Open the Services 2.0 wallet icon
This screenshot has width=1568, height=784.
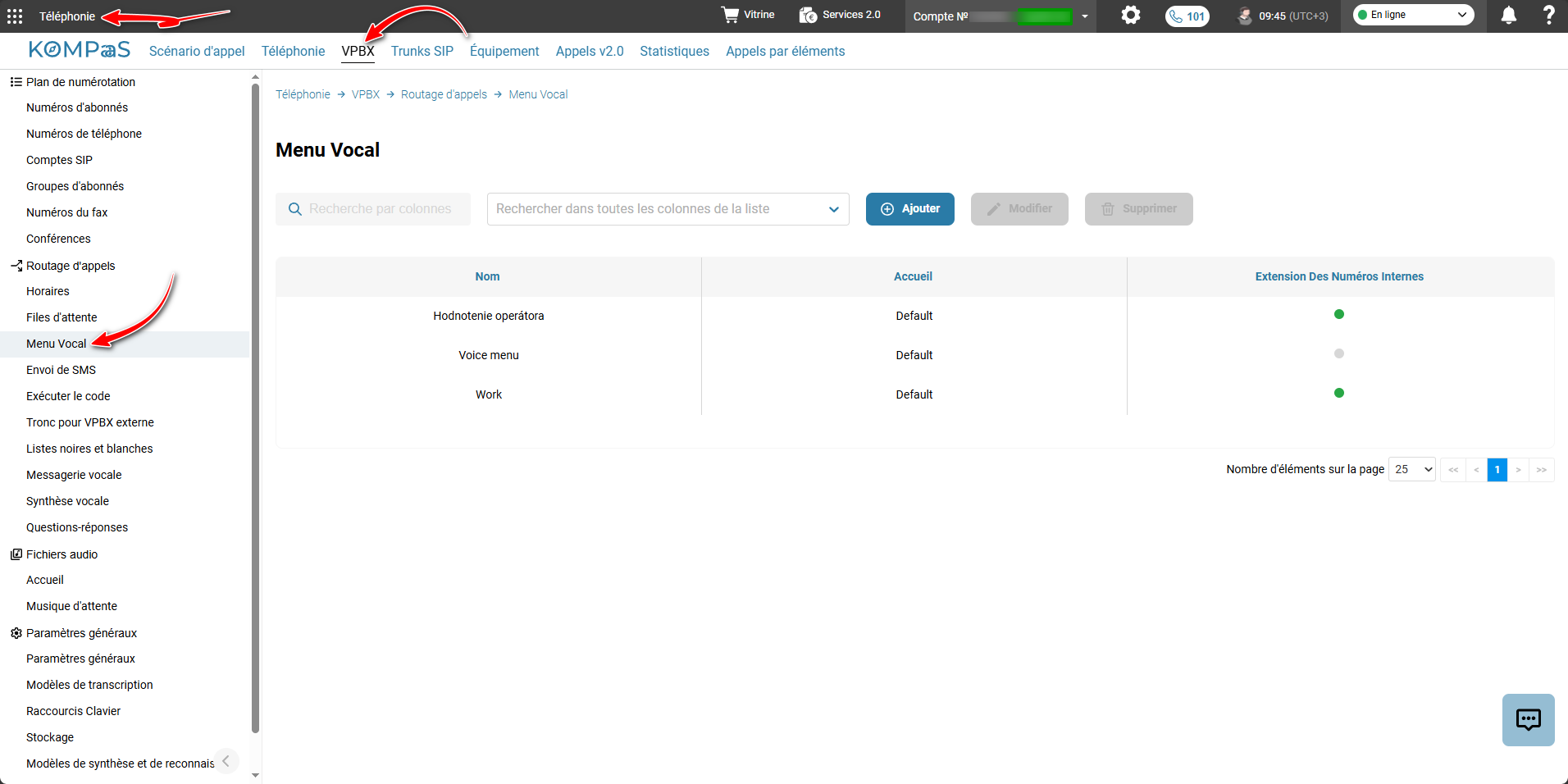tap(808, 15)
